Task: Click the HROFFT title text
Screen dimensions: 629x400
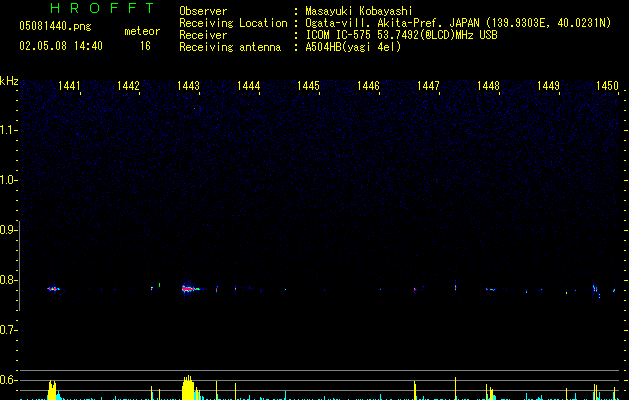Action: click(103, 8)
